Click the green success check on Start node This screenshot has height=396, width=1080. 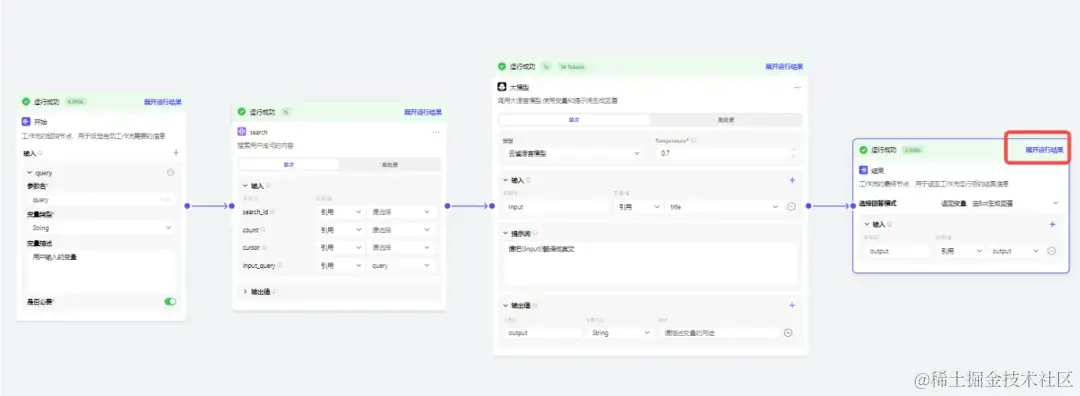(26, 101)
